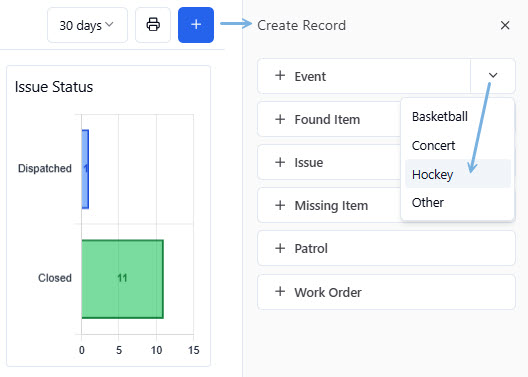Create a new Work Order record
The image size is (528, 377).
click(386, 292)
